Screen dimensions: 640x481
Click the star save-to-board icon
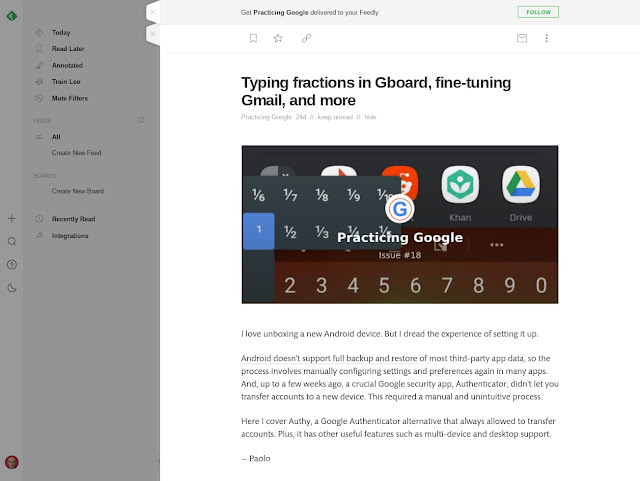coord(278,38)
